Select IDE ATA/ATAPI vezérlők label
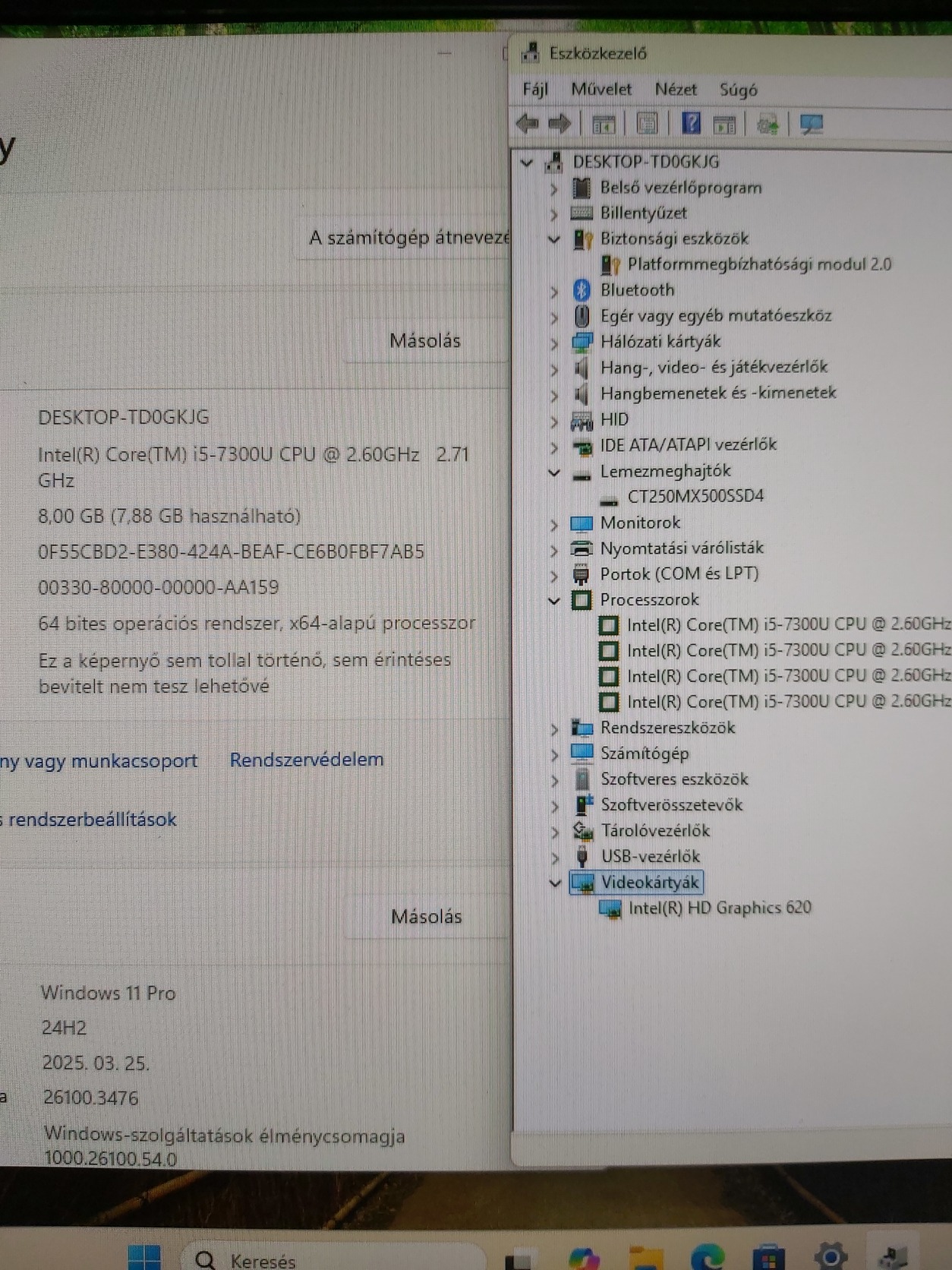Image resolution: width=952 pixels, height=1270 pixels. pos(689,444)
